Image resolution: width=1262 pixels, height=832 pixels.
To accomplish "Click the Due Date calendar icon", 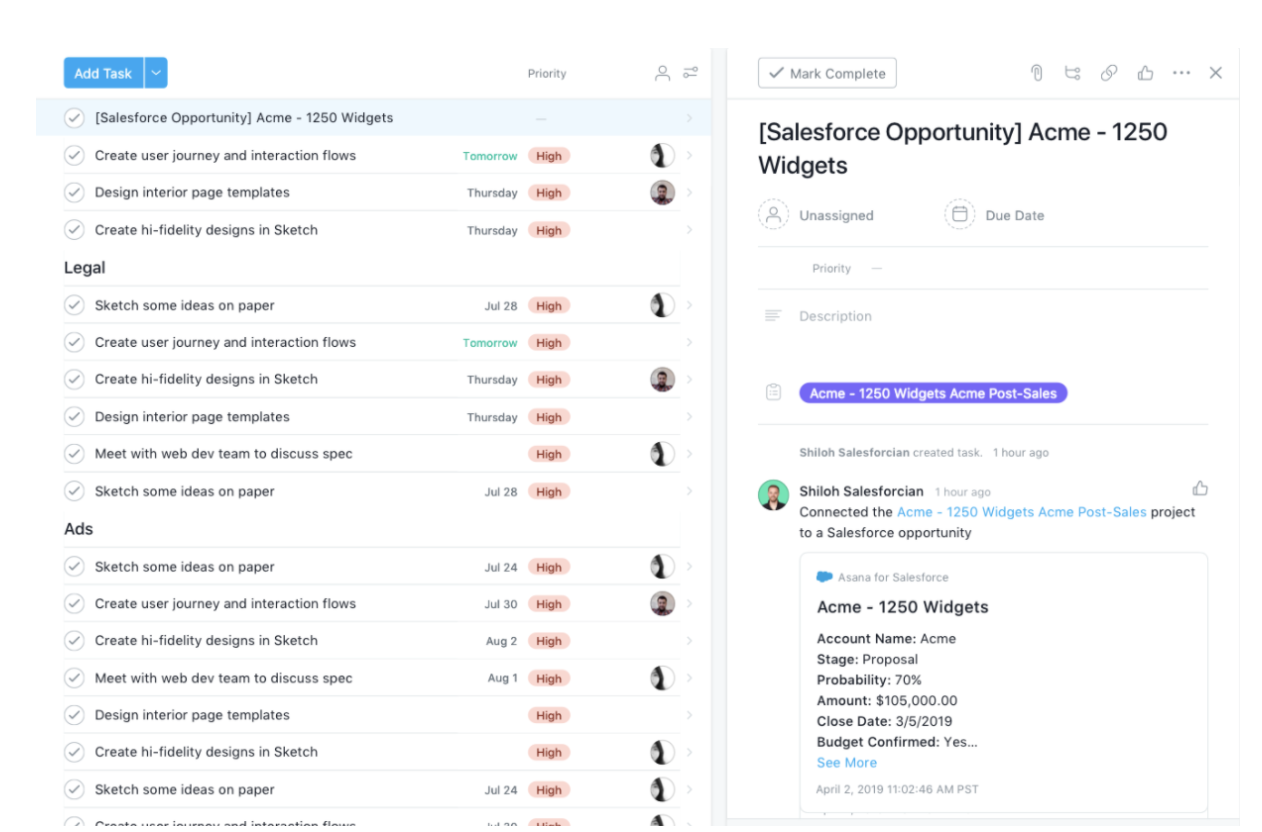I will click(959, 215).
